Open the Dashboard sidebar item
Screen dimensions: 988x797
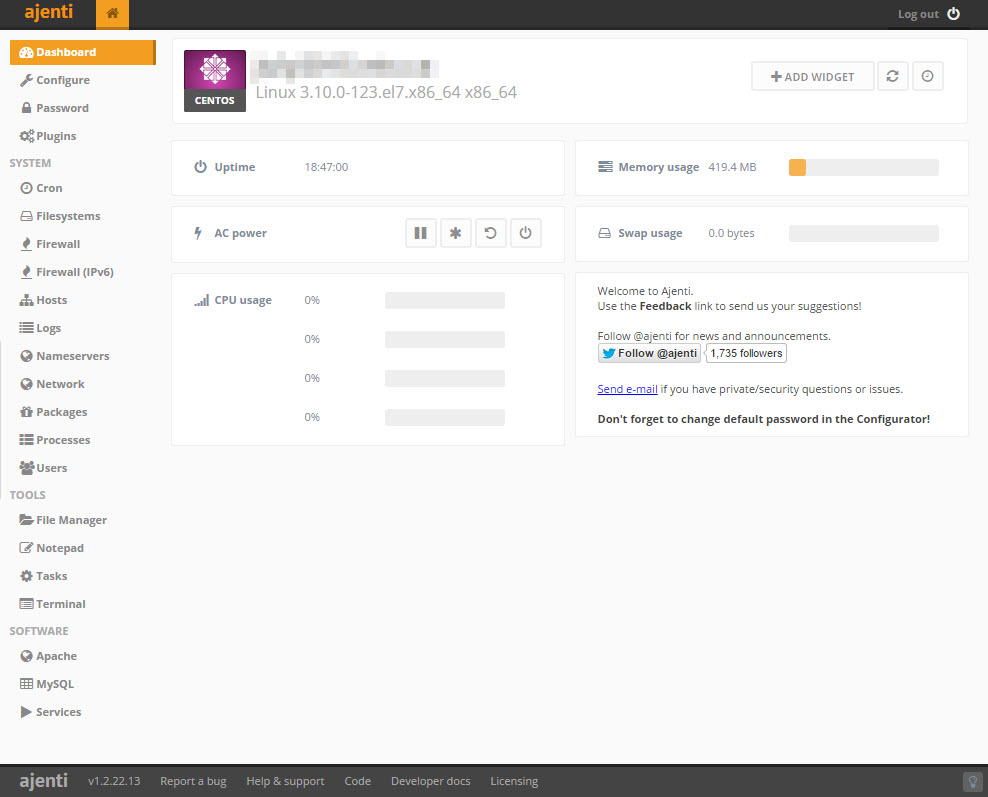click(82, 52)
